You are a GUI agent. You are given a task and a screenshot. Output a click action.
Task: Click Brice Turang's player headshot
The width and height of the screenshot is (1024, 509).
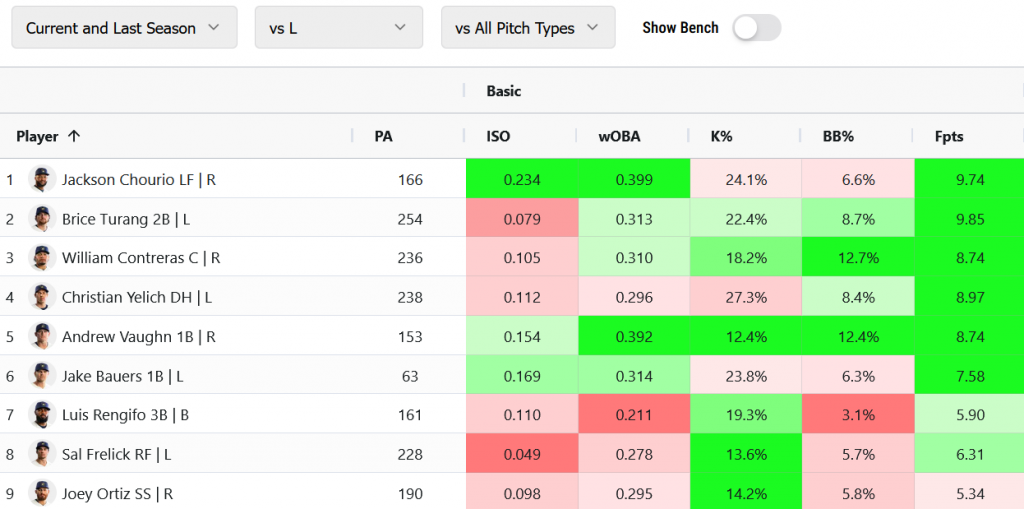point(42,218)
